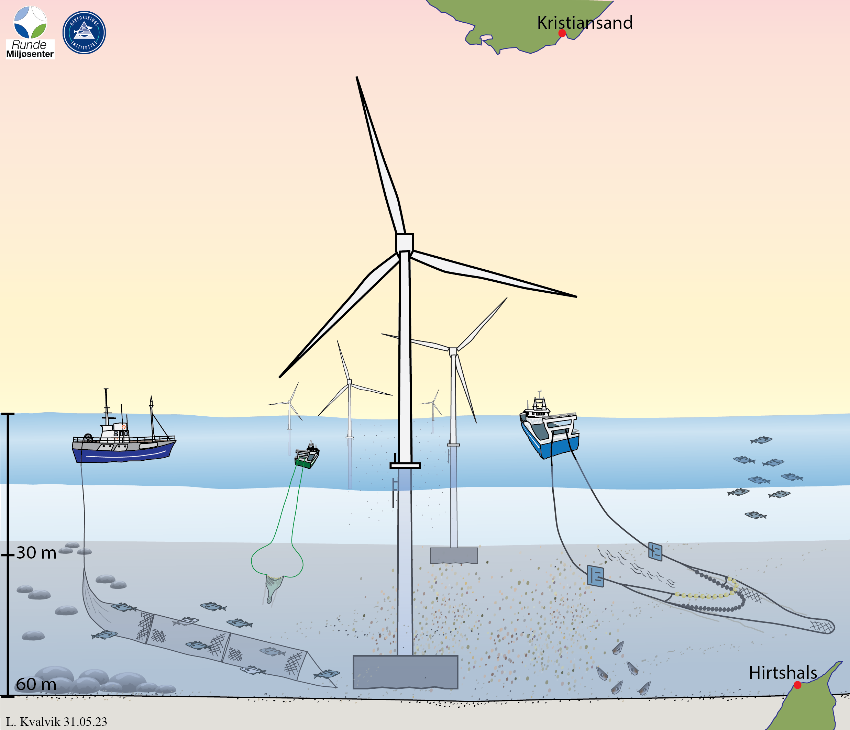
Task: Click the red dot marking Kristiansand
Action: [563, 34]
